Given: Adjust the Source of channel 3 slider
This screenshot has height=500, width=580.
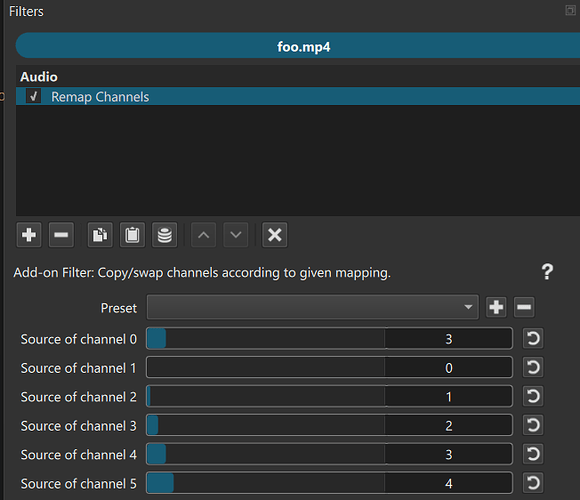Looking at the screenshot, I should (266, 425).
